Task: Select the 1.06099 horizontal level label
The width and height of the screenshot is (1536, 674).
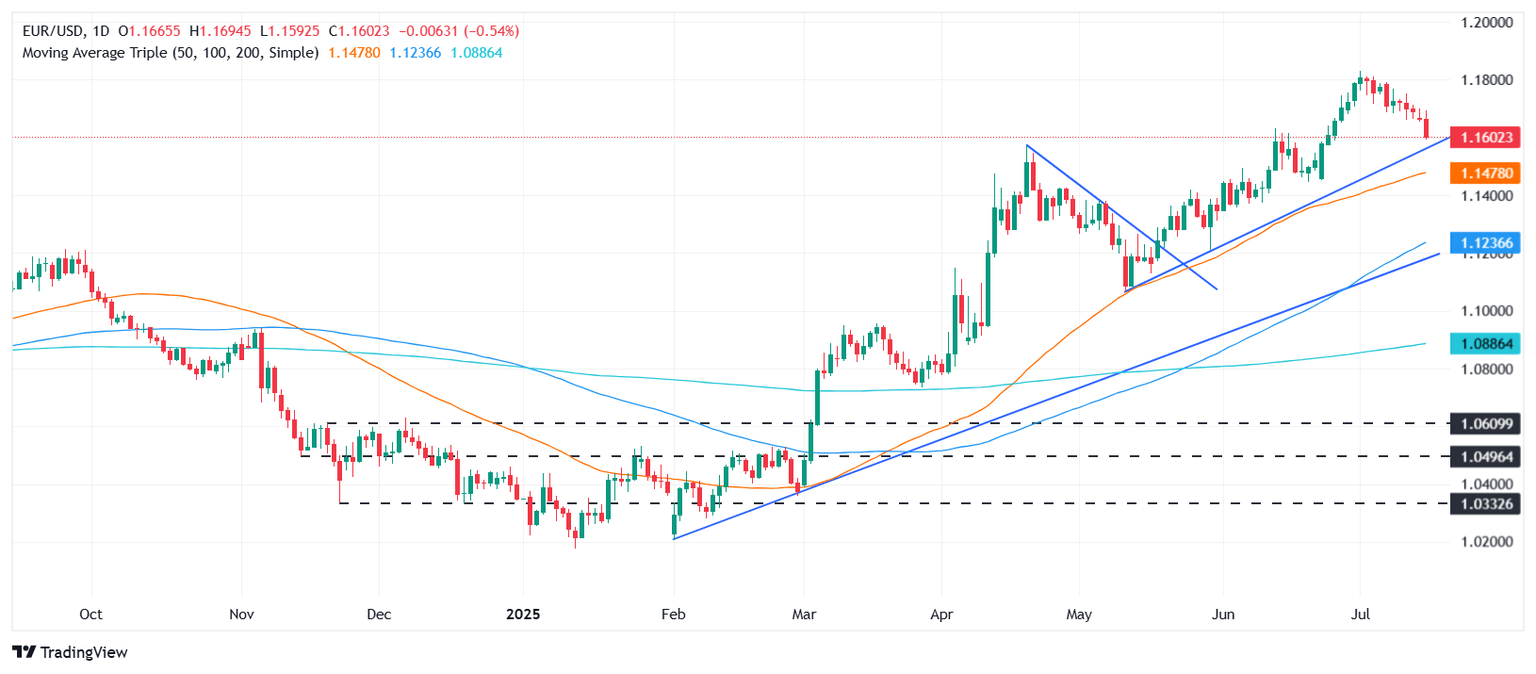Action: (x=1490, y=424)
